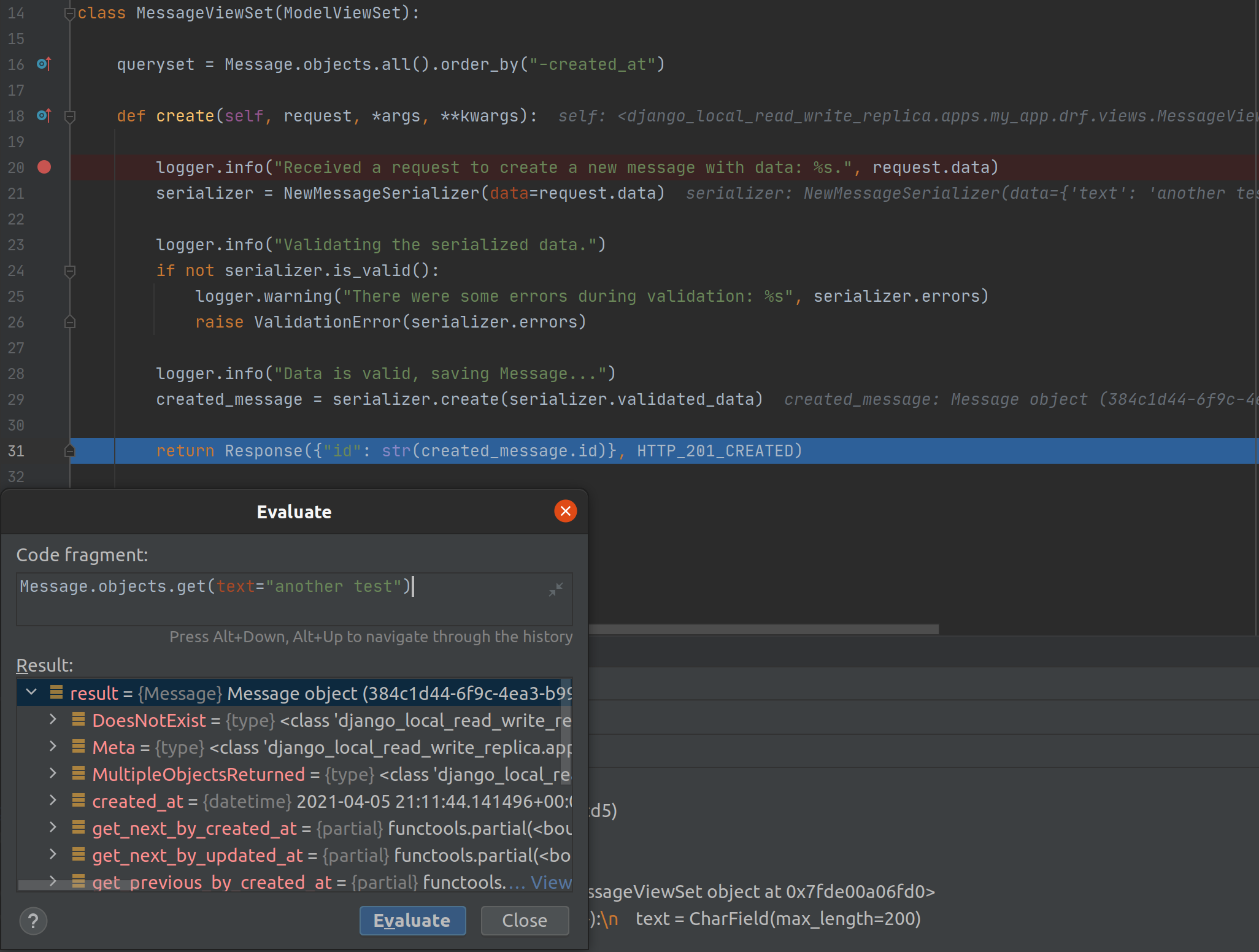Collapse the MessageViewSet class fold marker
This screenshot has width=1259, height=952.
pyautogui.click(x=70, y=13)
